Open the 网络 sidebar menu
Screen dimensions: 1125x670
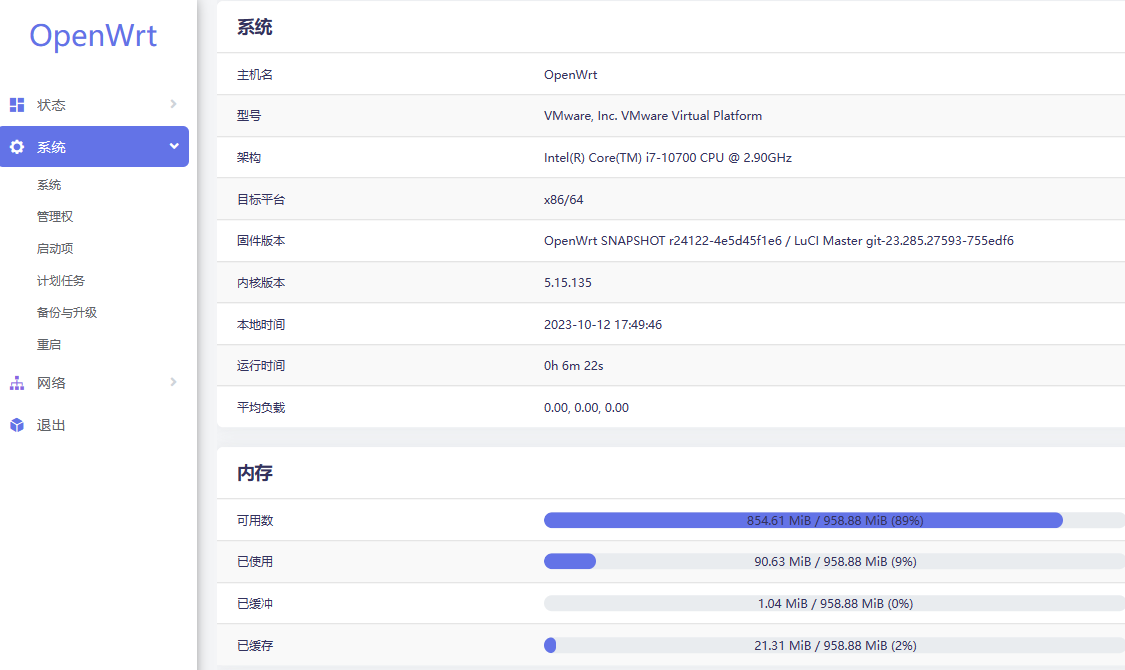click(x=95, y=383)
